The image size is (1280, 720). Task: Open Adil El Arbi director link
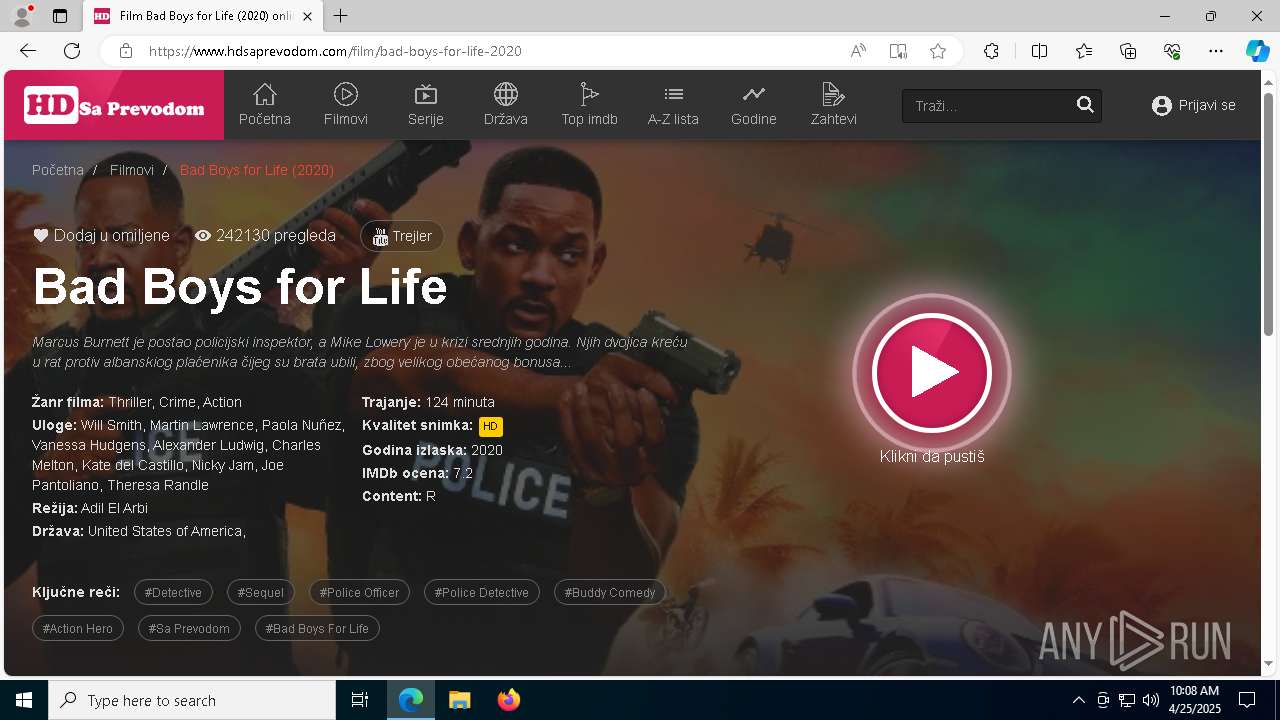(114, 508)
